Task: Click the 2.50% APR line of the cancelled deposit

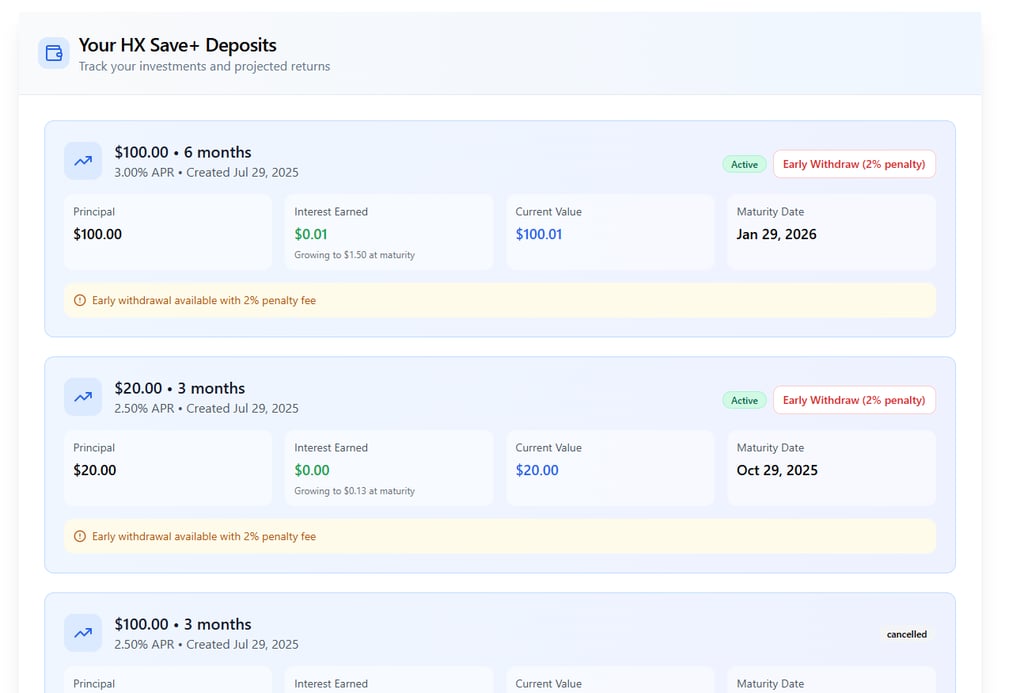Action: click(x=206, y=644)
